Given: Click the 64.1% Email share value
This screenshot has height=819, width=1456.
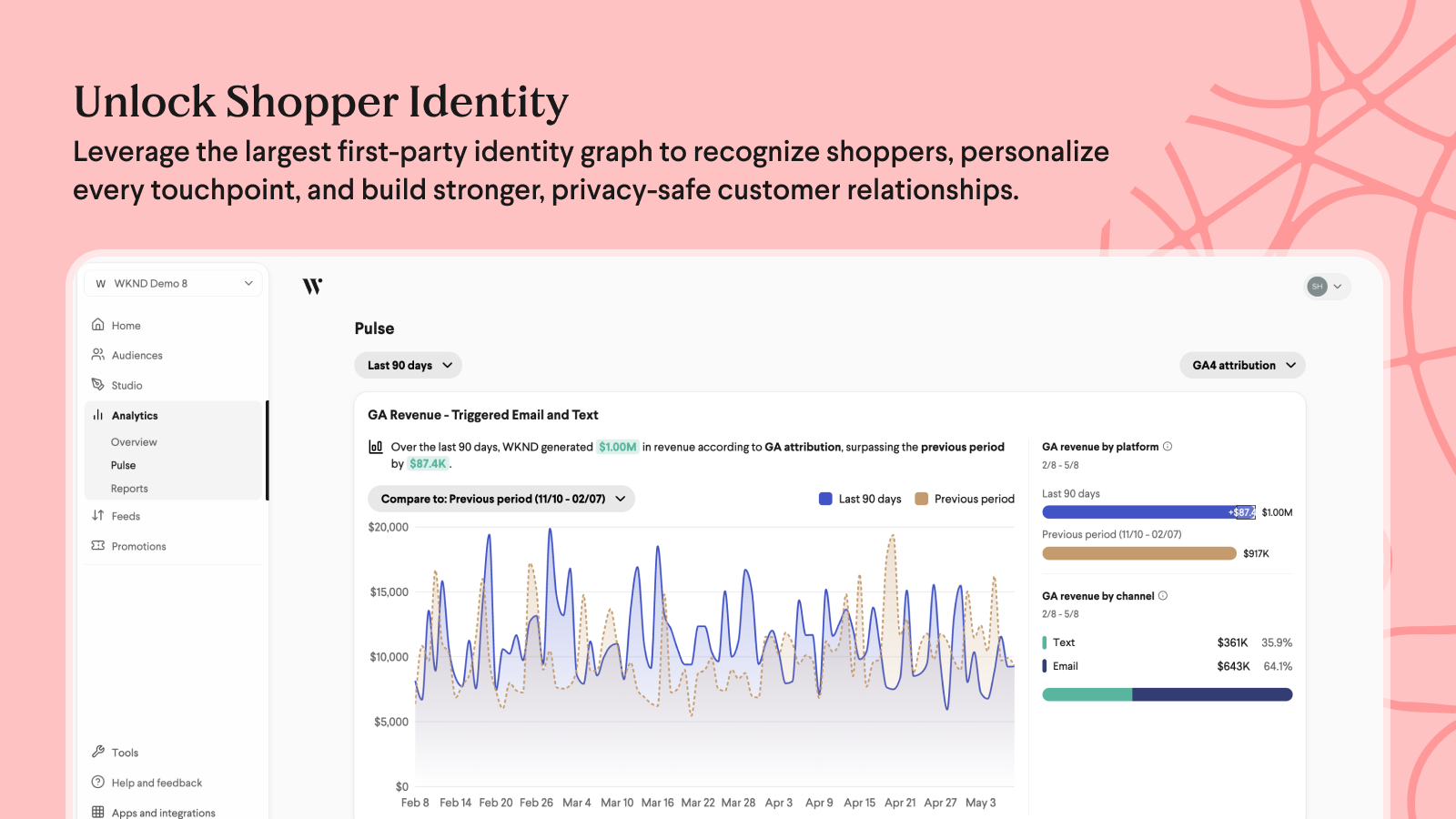Looking at the screenshot, I should click(1278, 666).
